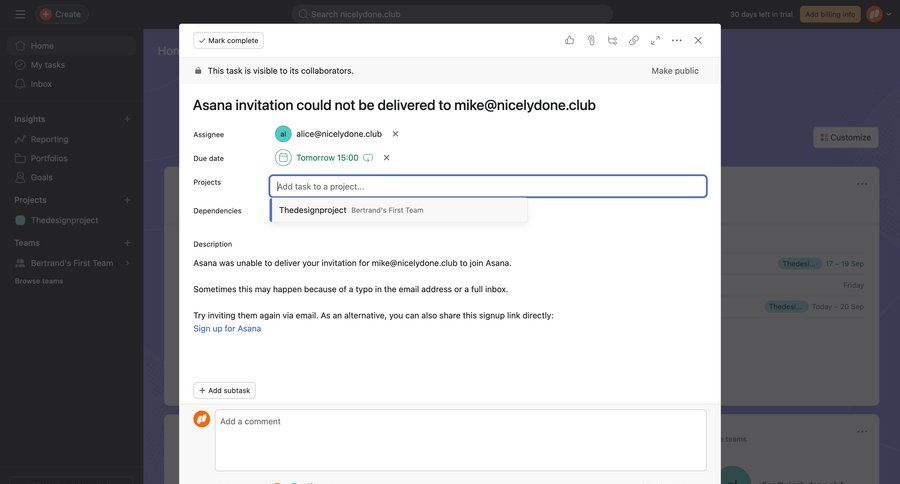The height and width of the screenshot is (484, 900).
Task: Click the repeat icon next to due date
Action: click(368, 158)
